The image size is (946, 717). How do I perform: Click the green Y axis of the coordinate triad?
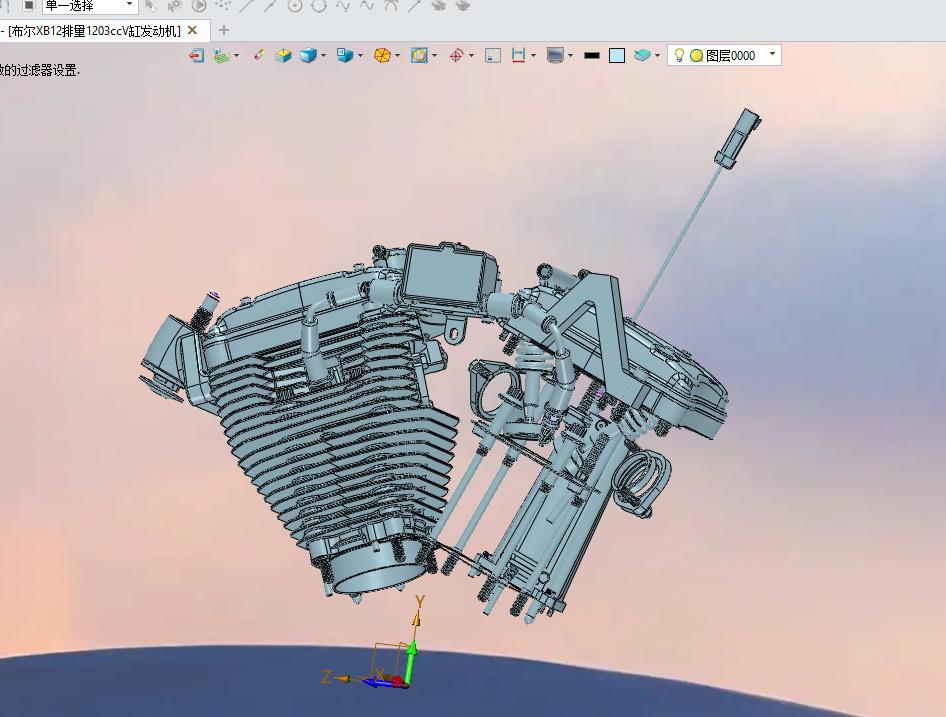point(411,663)
